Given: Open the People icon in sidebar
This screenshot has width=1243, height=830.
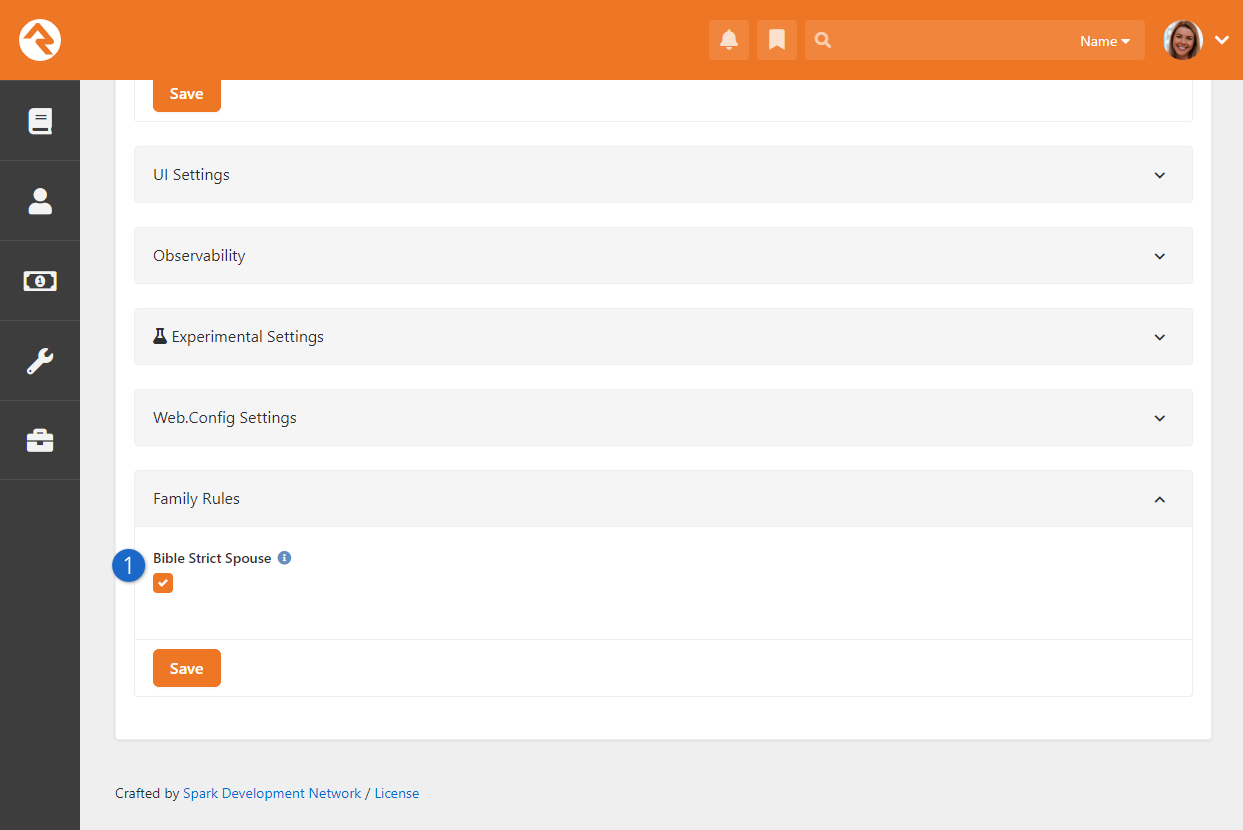Looking at the screenshot, I should [40, 201].
